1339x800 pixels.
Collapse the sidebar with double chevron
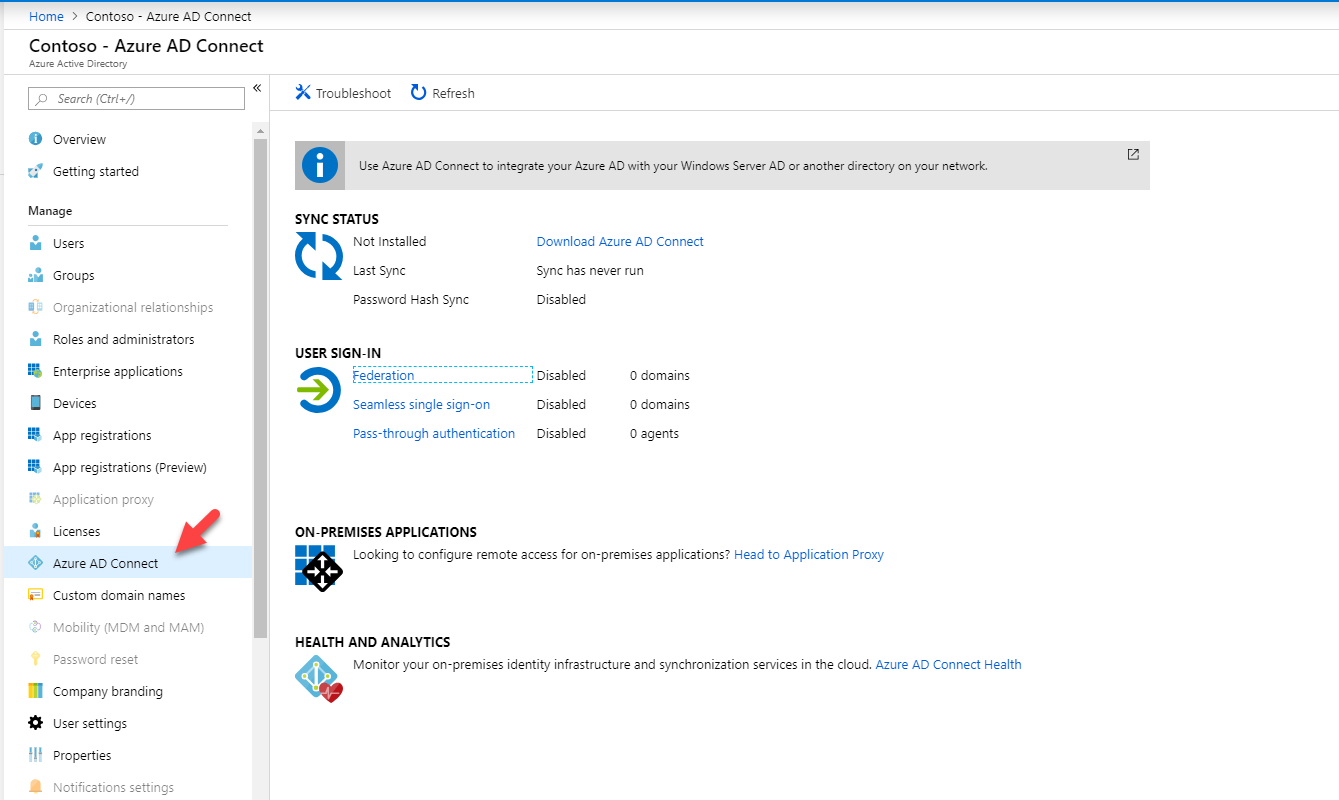257,88
